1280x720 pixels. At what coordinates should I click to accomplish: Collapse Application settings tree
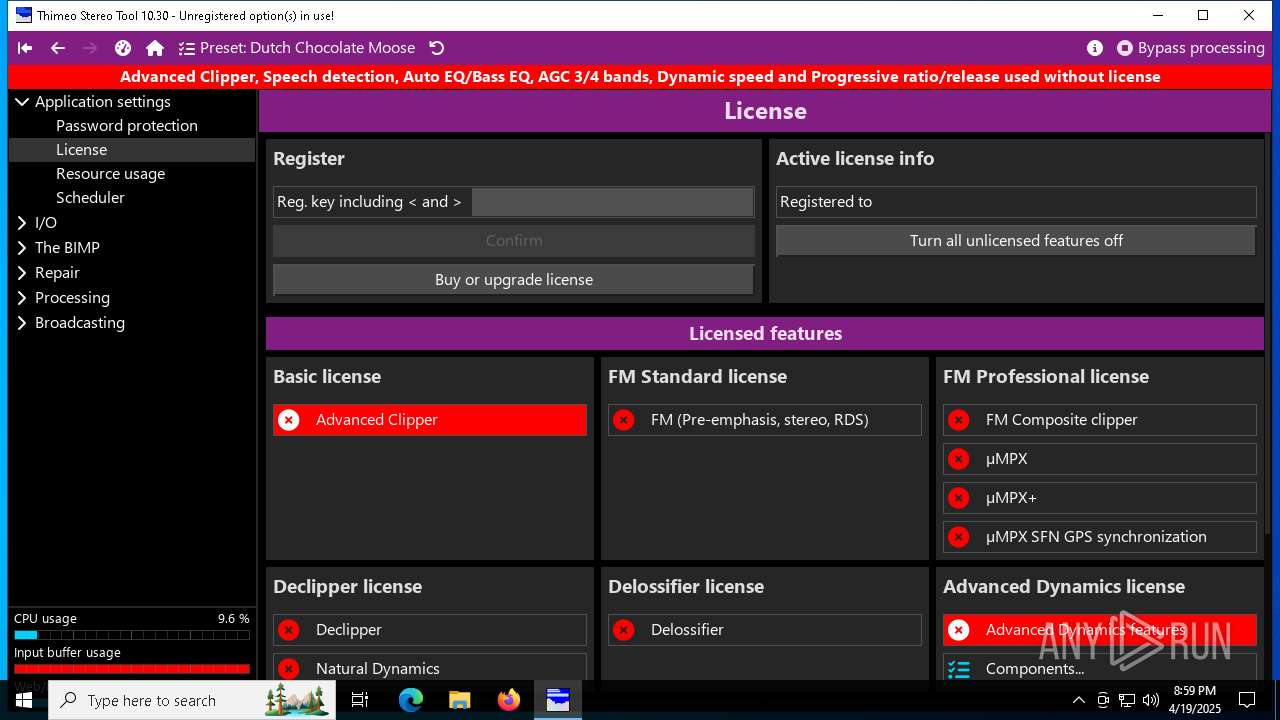coord(22,101)
